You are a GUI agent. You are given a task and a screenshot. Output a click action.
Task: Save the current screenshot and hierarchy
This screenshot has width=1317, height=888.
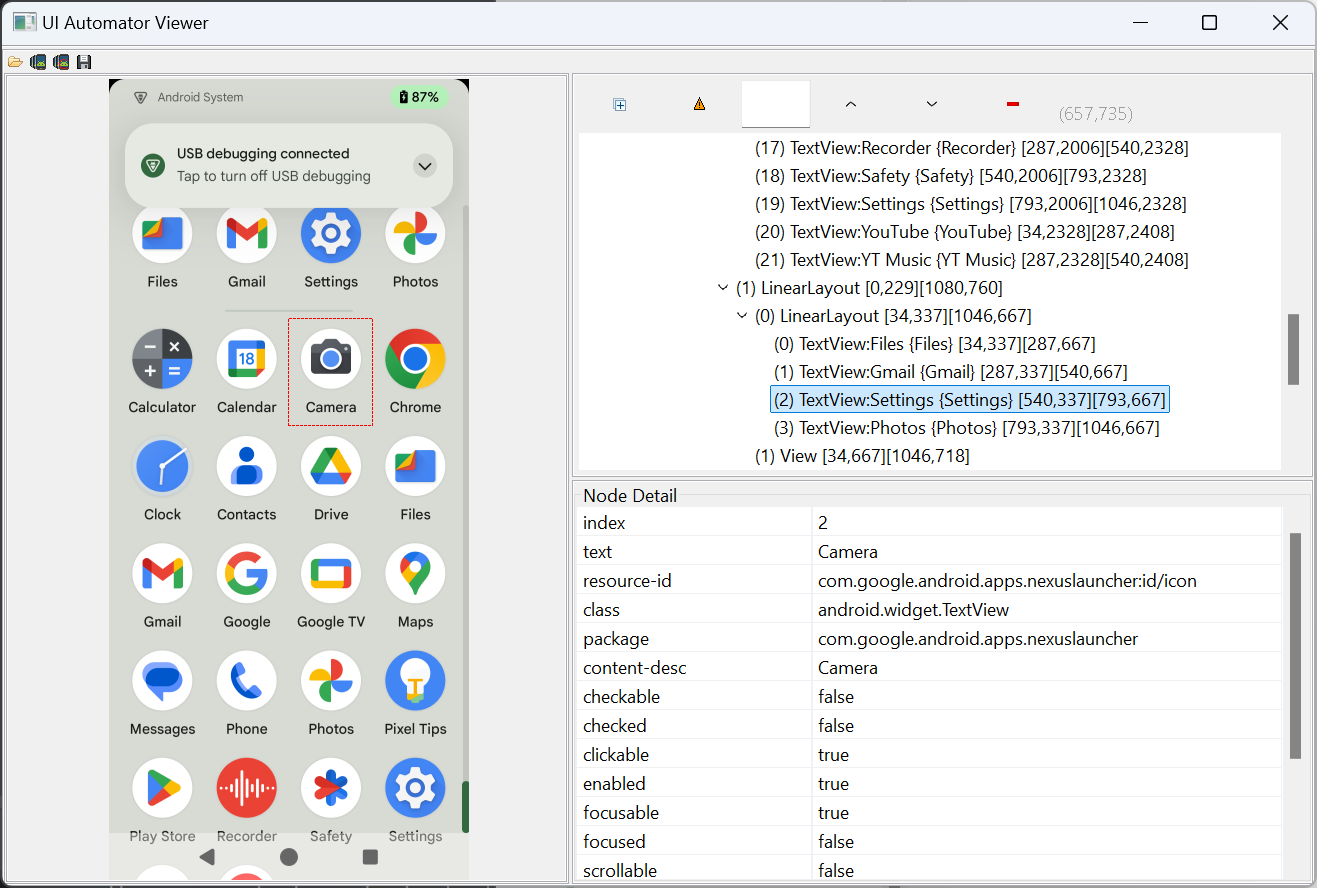84,61
